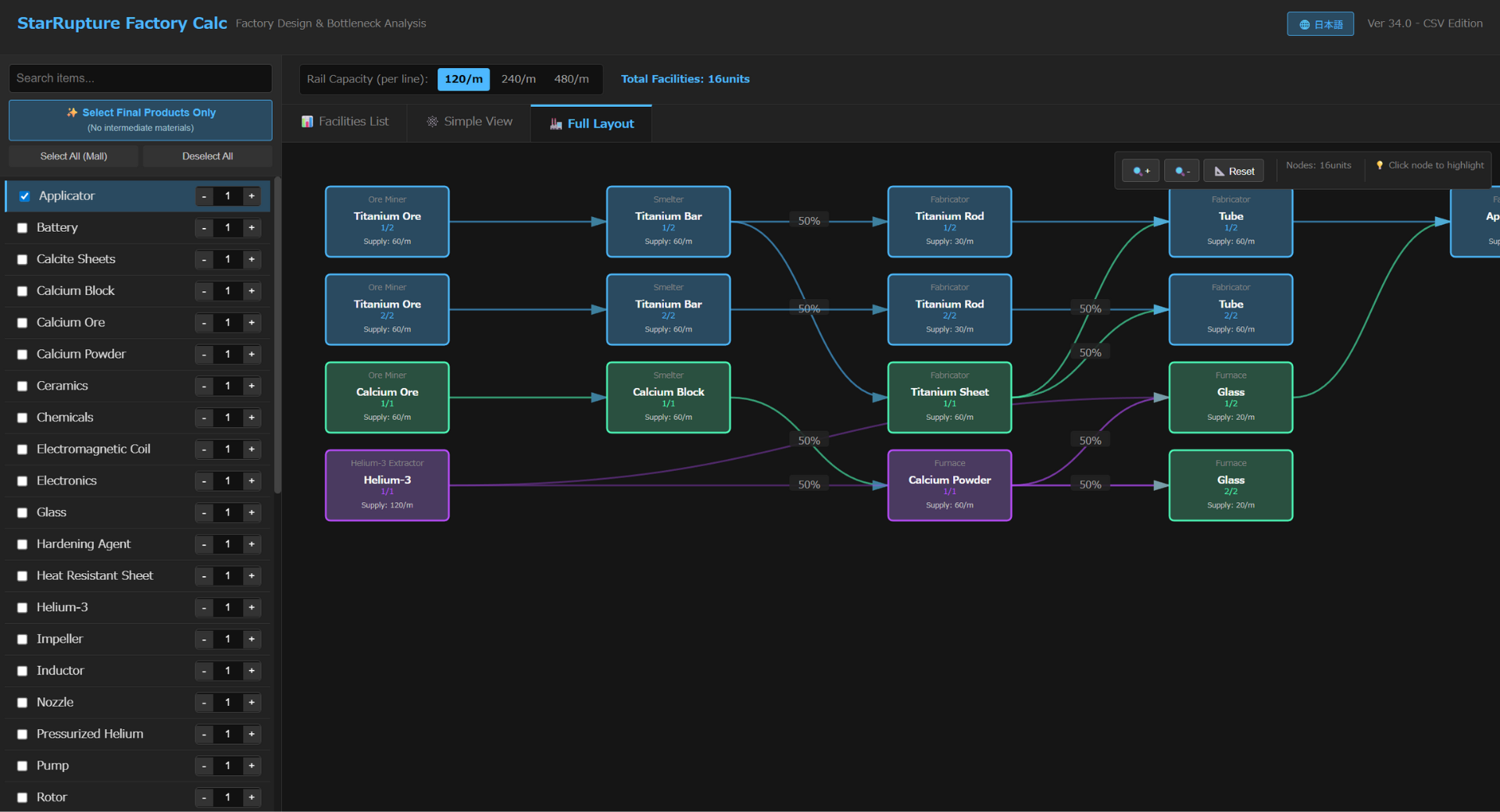This screenshot has width=1500, height=812.
Task: Decrease Applicator quantity with minus button
Action: 204,196
